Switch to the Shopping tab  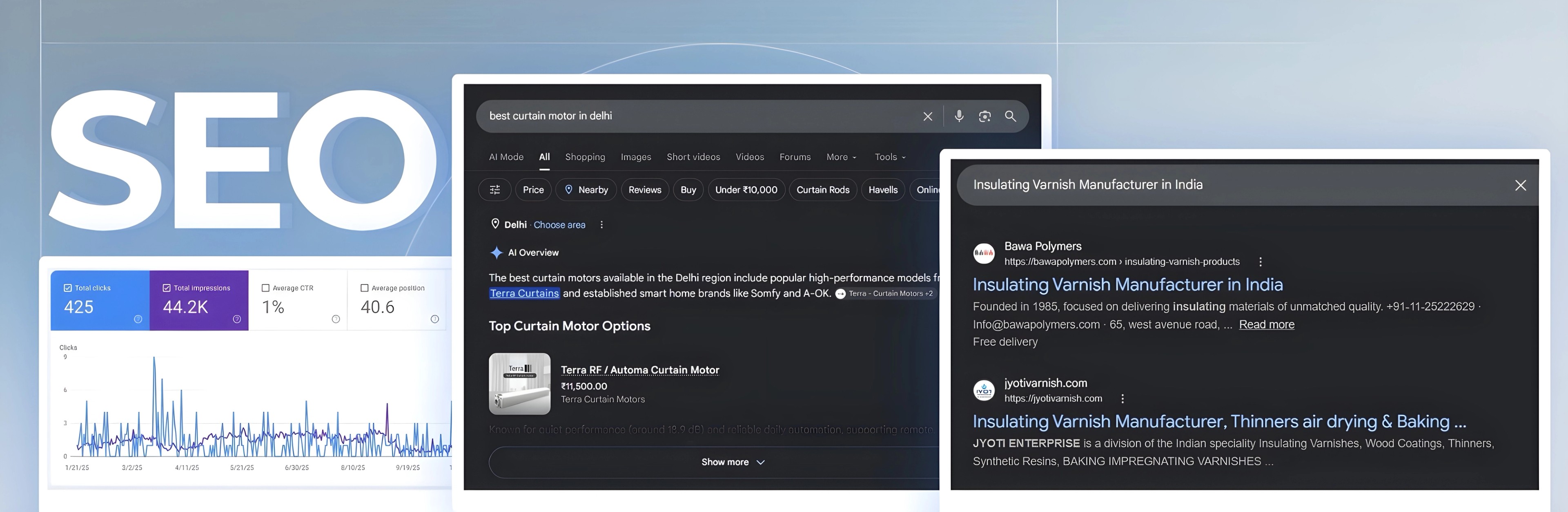pos(585,157)
